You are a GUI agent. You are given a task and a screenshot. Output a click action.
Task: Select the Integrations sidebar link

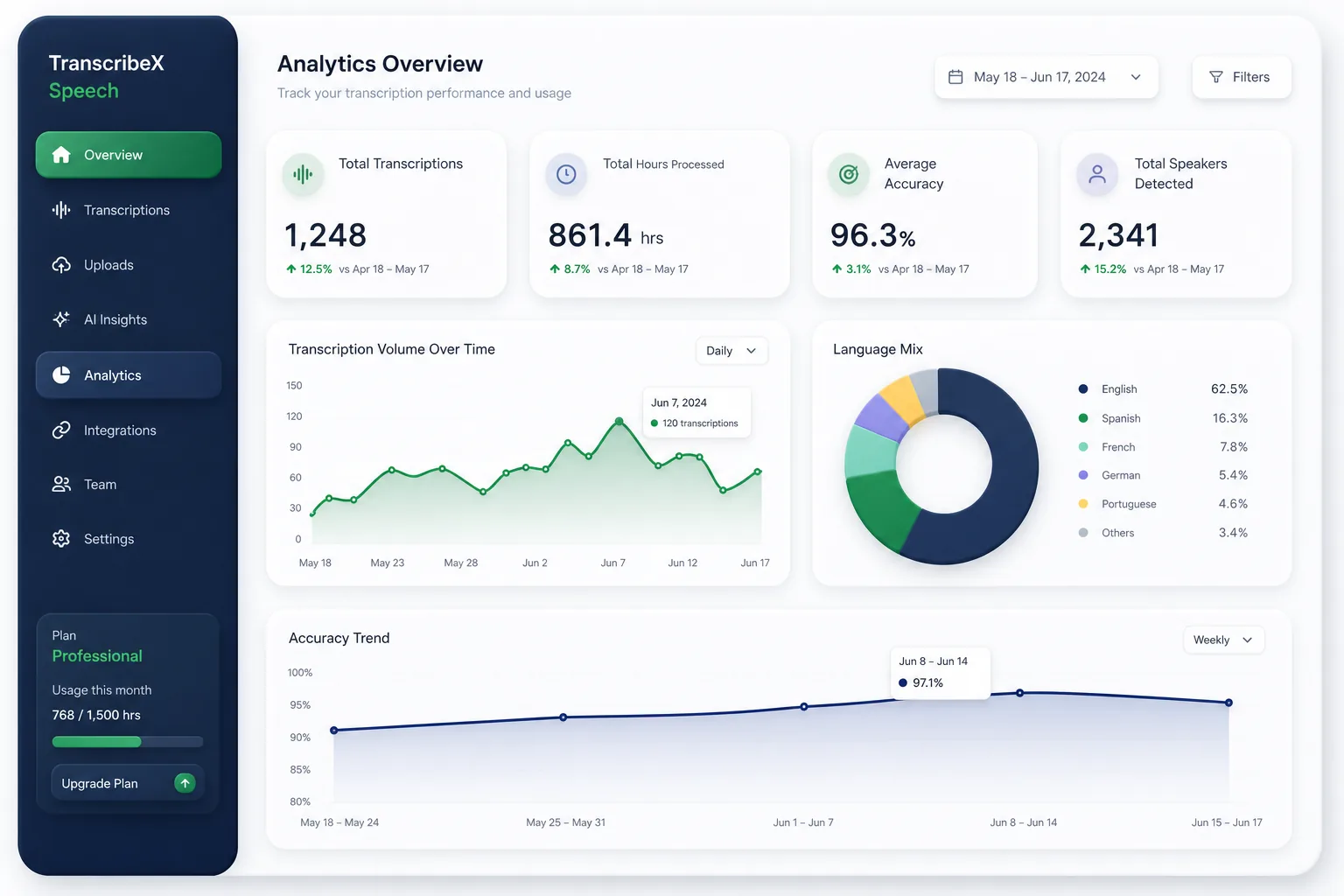129,430
